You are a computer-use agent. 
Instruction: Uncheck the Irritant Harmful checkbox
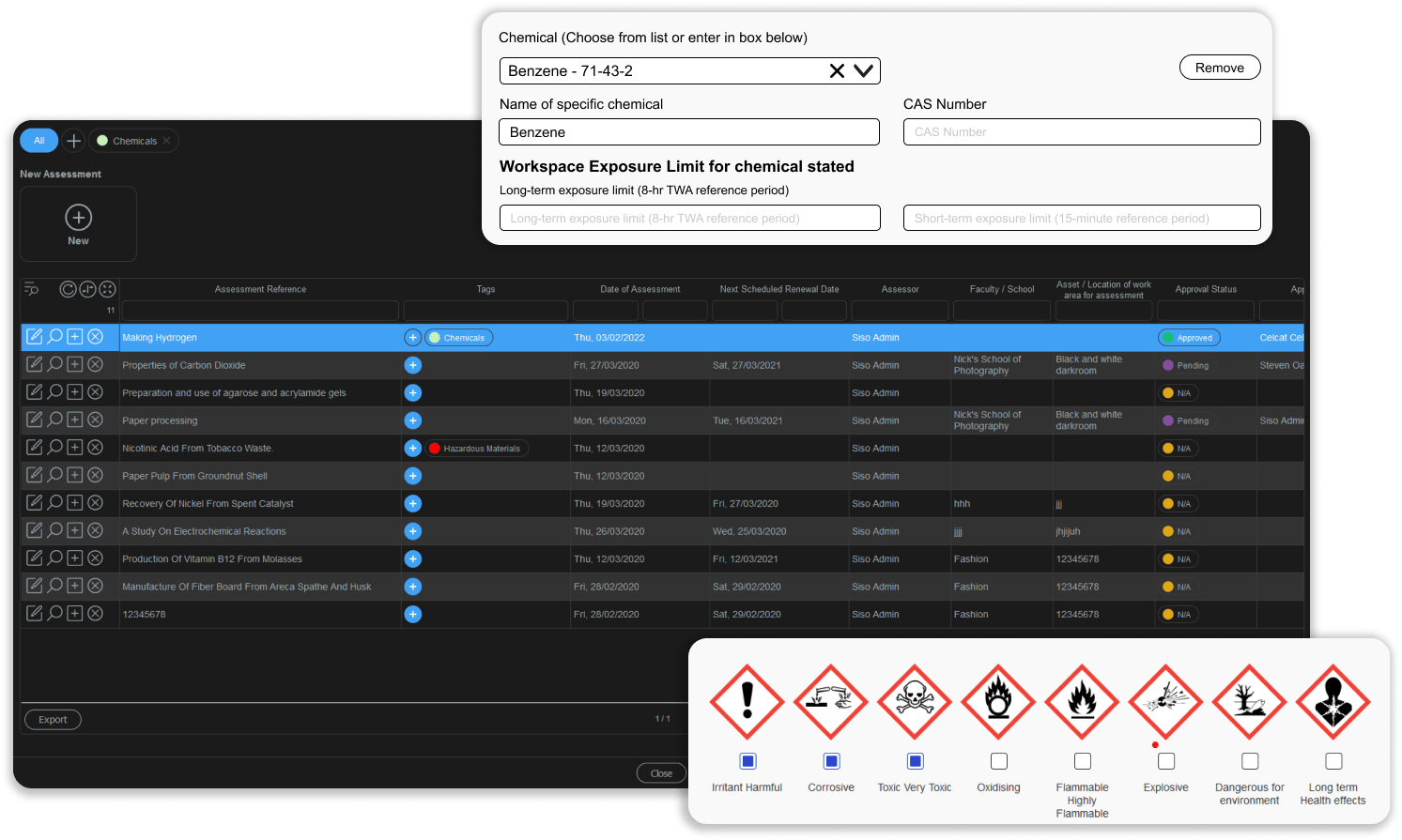pyautogui.click(x=747, y=761)
